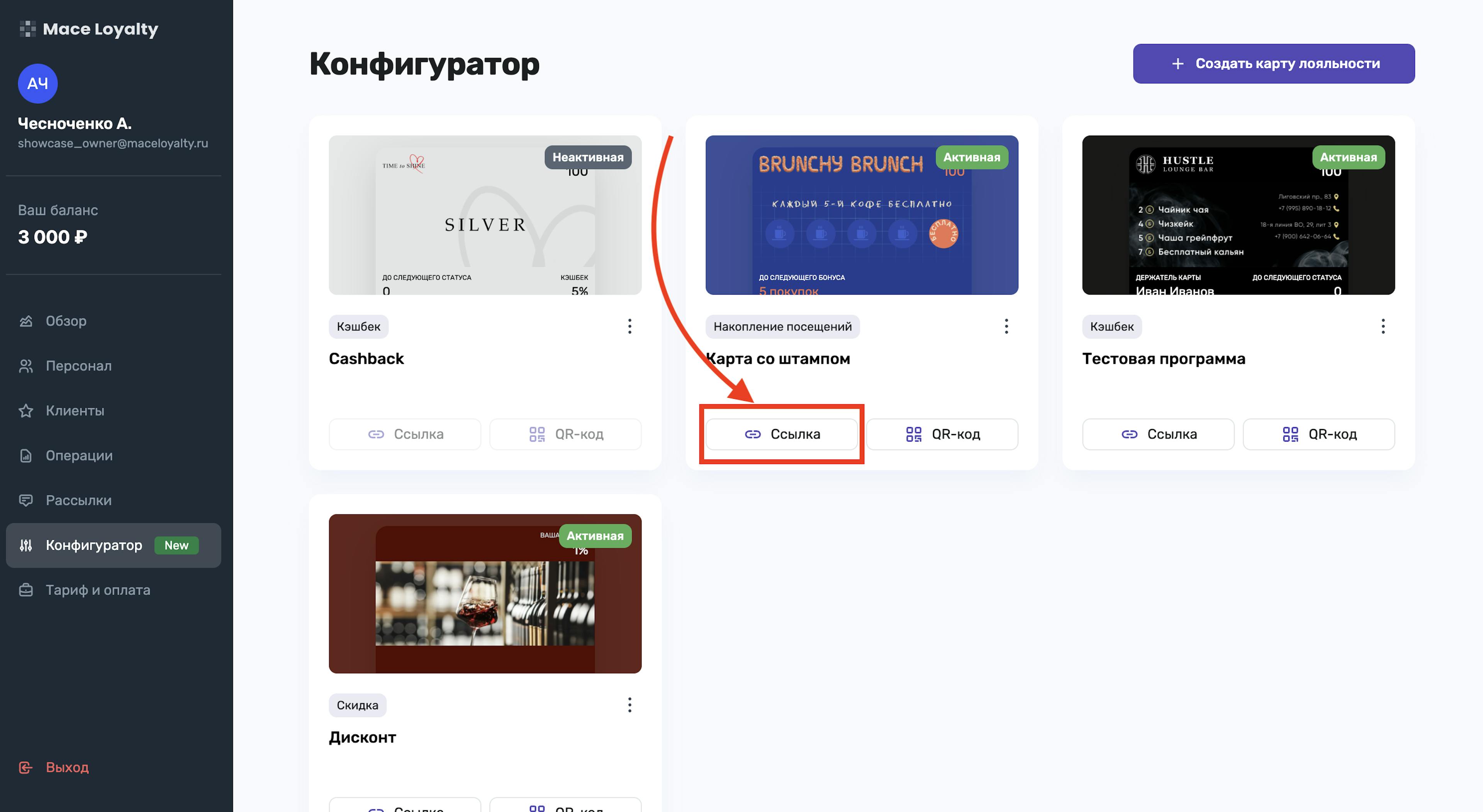Image resolution: width=1483 pixels, height=812 pixels.
Task: Go to Персонал in the sidebar
Action: pos(114,365)
